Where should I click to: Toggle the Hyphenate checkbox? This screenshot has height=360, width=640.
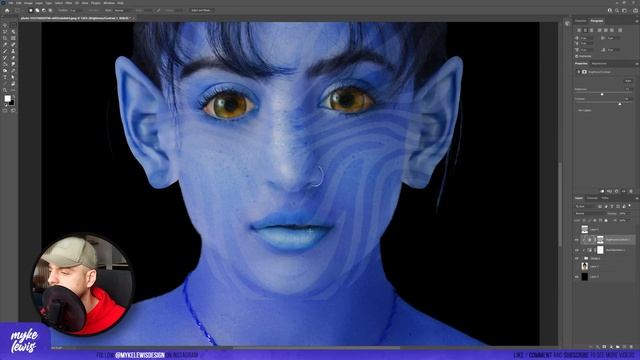[x=576, y=56]
